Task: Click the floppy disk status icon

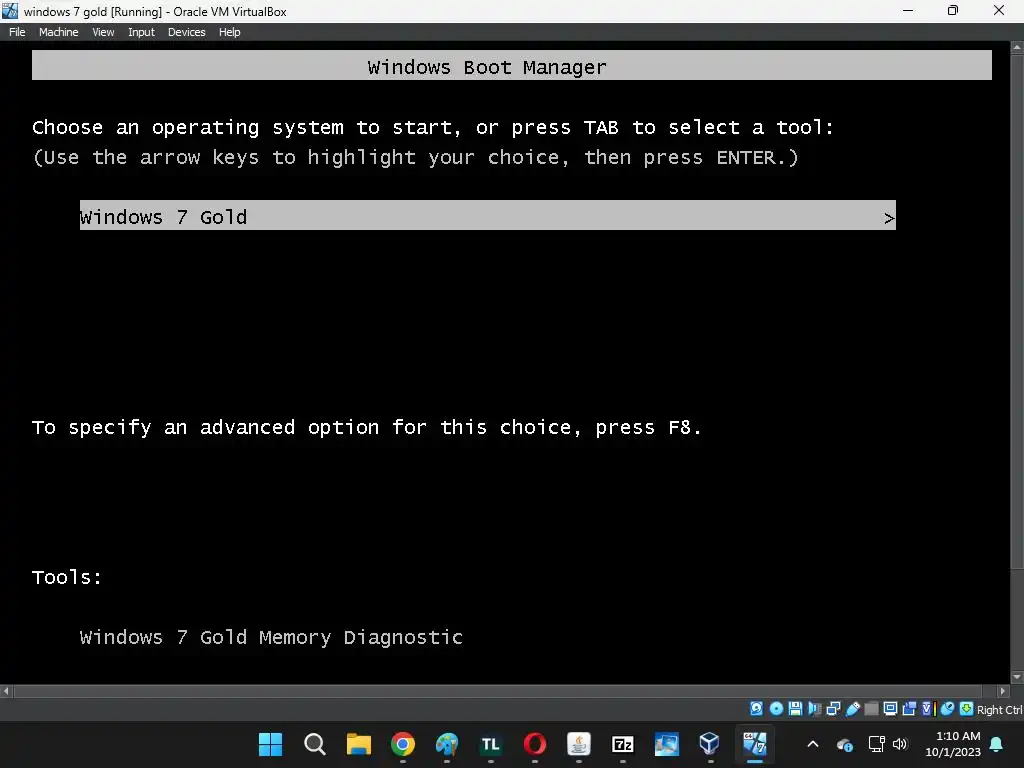Action: pos(795,709)
